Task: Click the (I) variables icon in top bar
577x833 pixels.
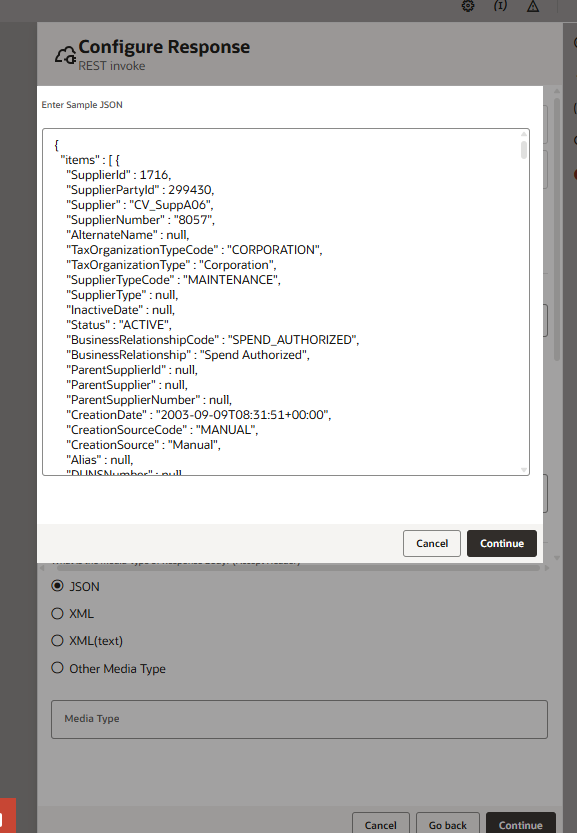Action: pyautogui.click(x=500, y=6)
